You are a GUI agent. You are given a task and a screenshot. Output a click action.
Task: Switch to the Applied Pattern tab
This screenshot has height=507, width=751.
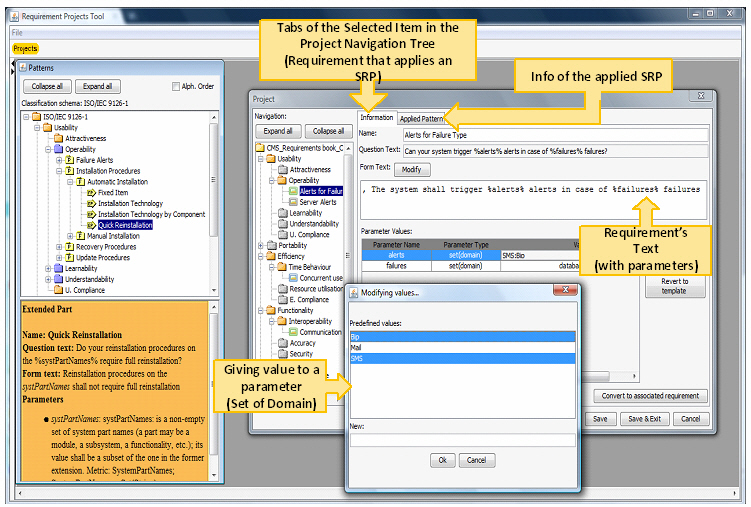(x=422, y=118)
